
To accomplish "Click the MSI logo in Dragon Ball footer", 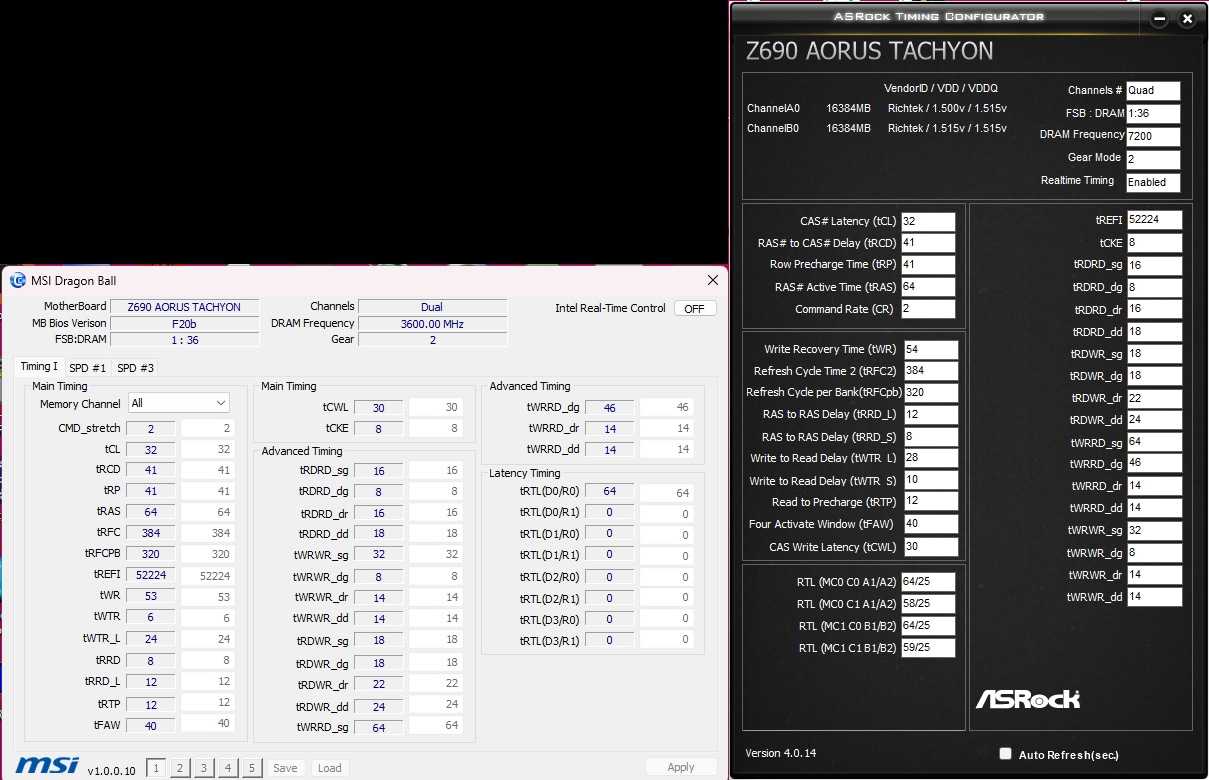I will pos(47,766).
